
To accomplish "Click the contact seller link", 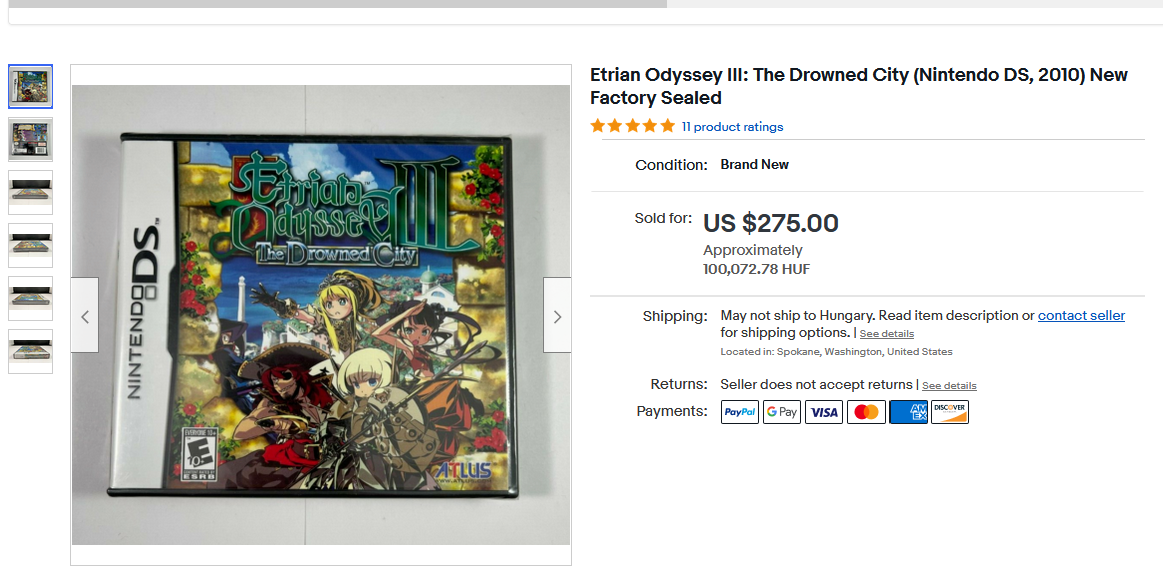I will pyautogui.click(x=1081, y=316).
